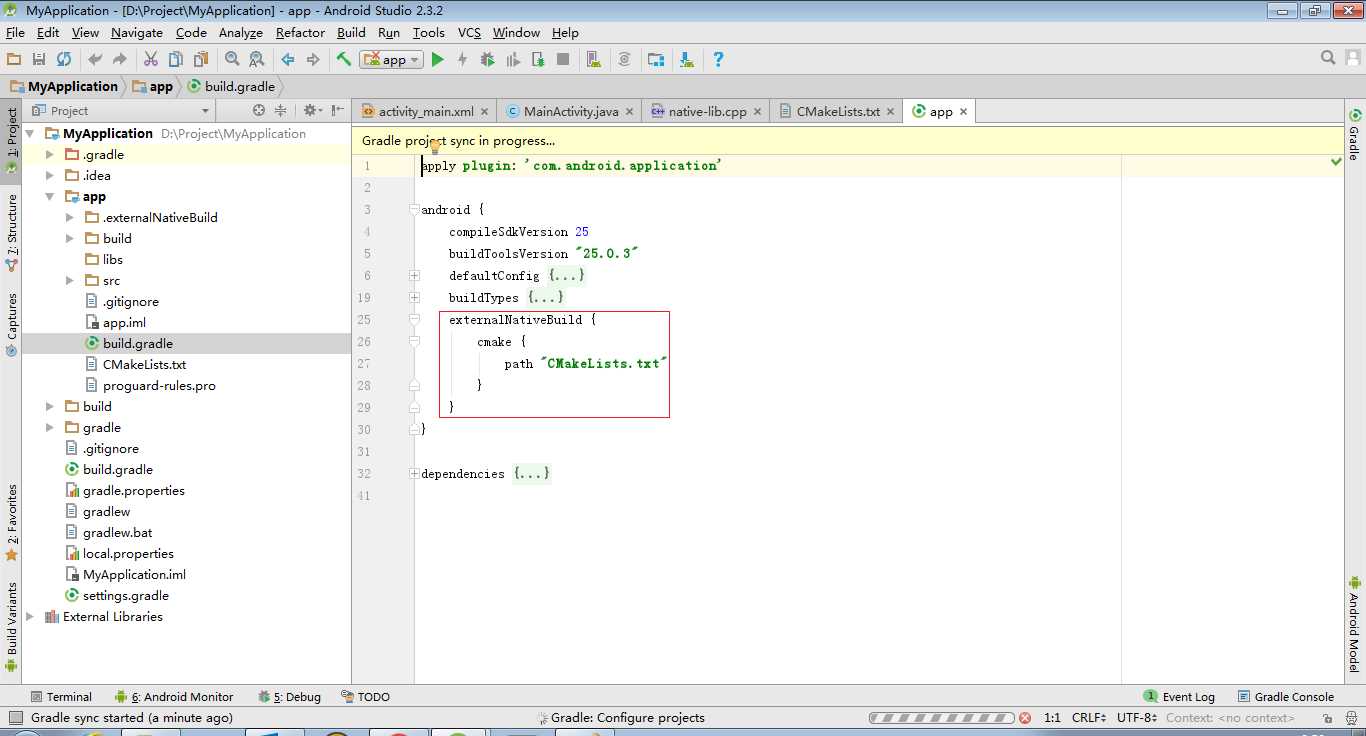Close the app build.gradle tab
Image resolution: width=1366 pixels, height=736 pixels.
pos(964,112)
